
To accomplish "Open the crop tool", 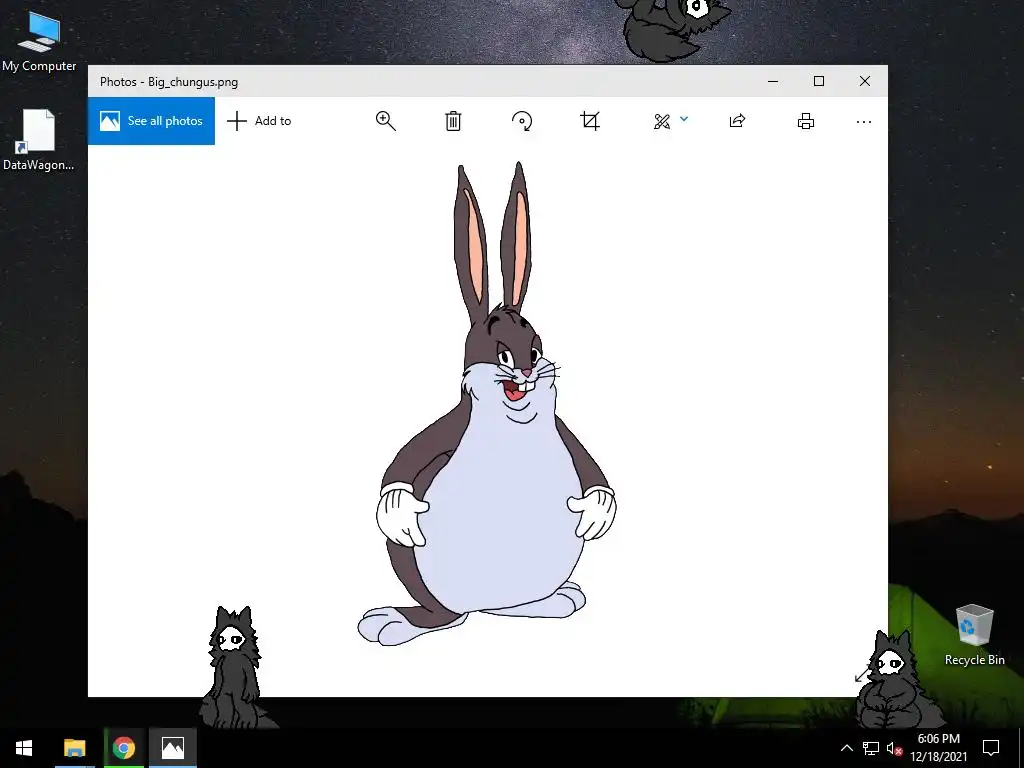I will click(x=590, y=121).
